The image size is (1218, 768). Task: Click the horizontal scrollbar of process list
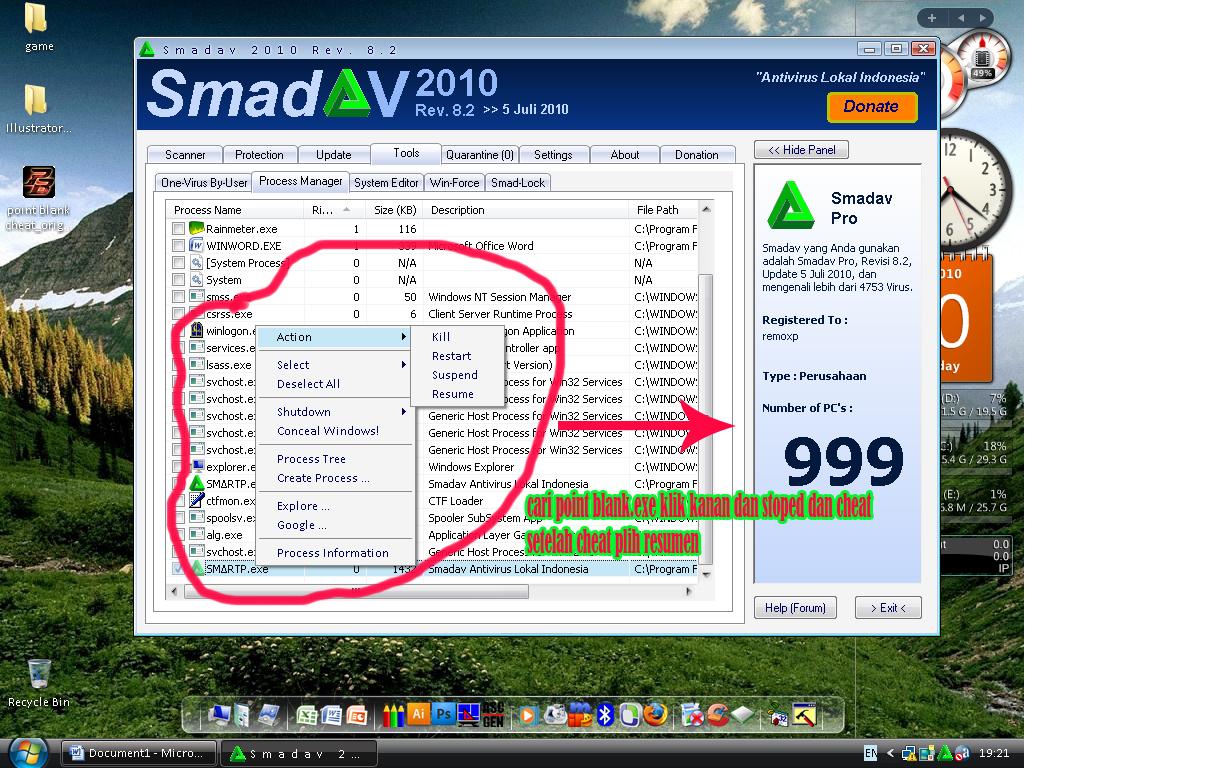pos(355,591)
